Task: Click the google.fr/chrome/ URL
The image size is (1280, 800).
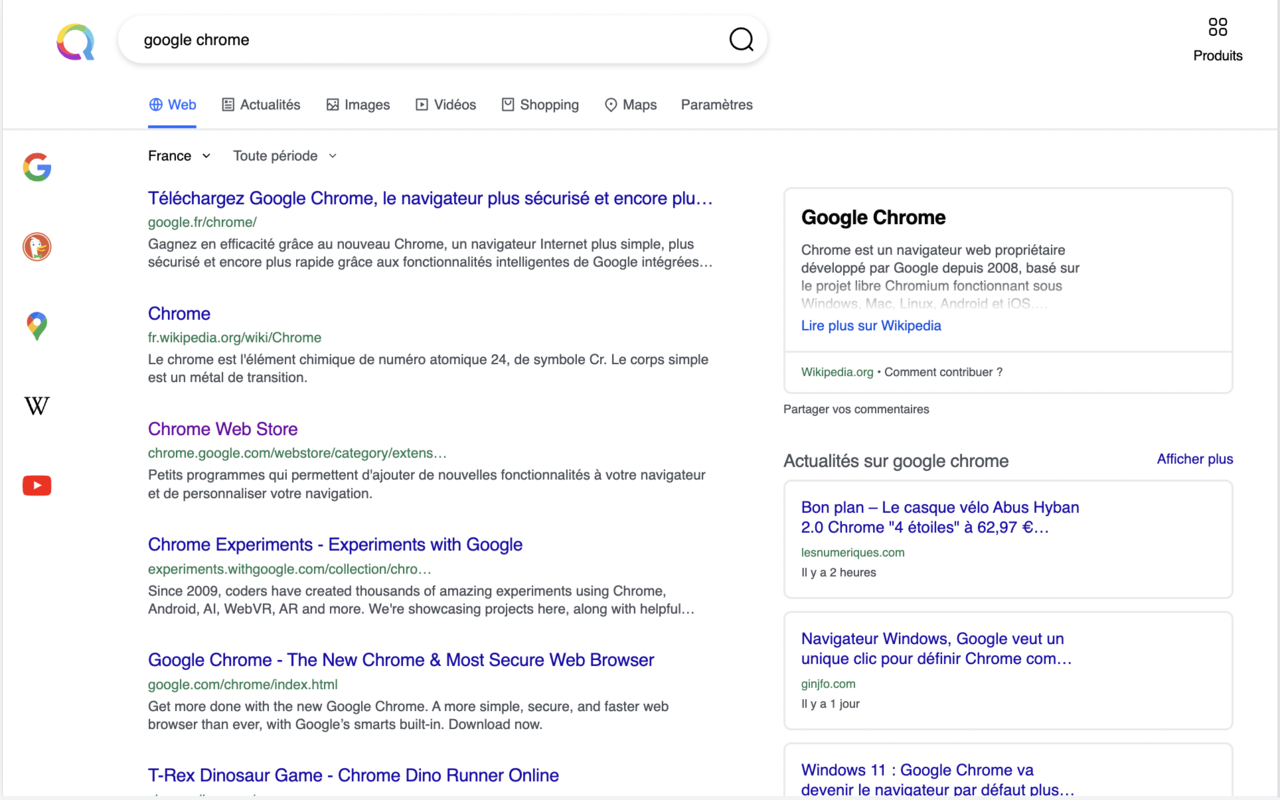Action: pyautogui.click(x=202, y=222)
